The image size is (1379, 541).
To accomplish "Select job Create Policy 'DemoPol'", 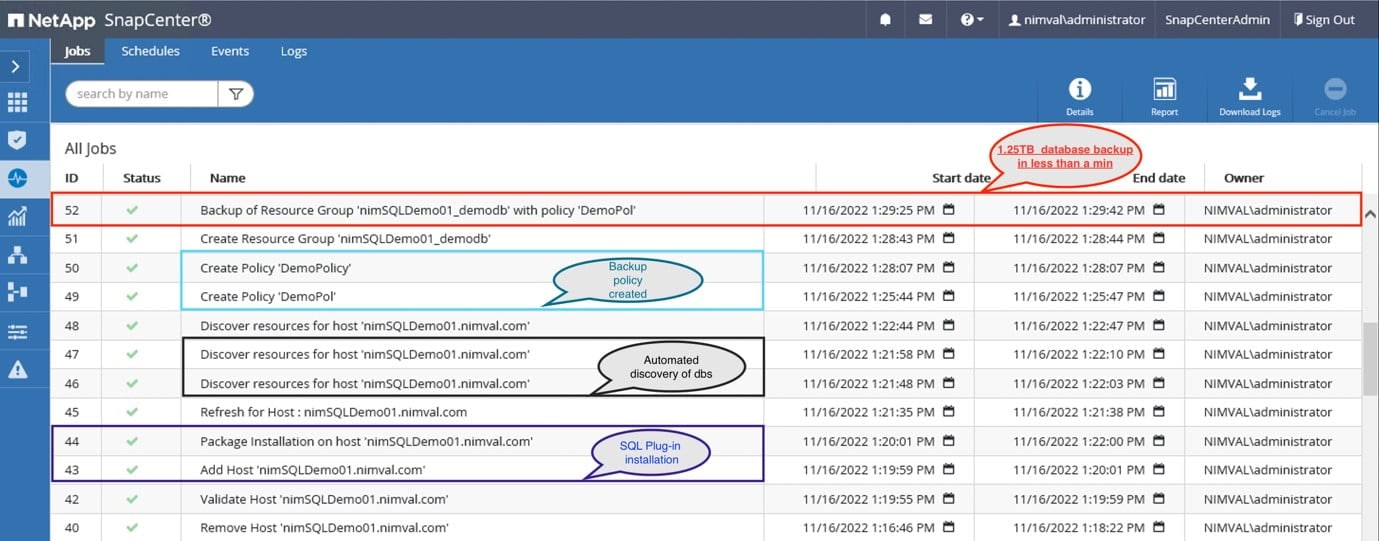I will tap(706, 297).
